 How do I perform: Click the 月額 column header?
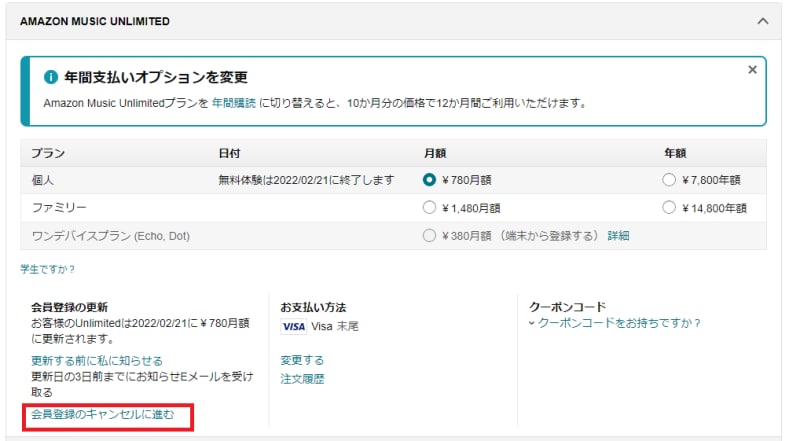pyautogui.click(x=435, y=153)
